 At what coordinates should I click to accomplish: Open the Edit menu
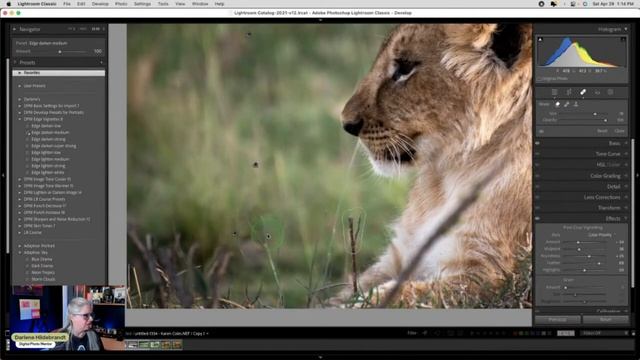(81, 4)
